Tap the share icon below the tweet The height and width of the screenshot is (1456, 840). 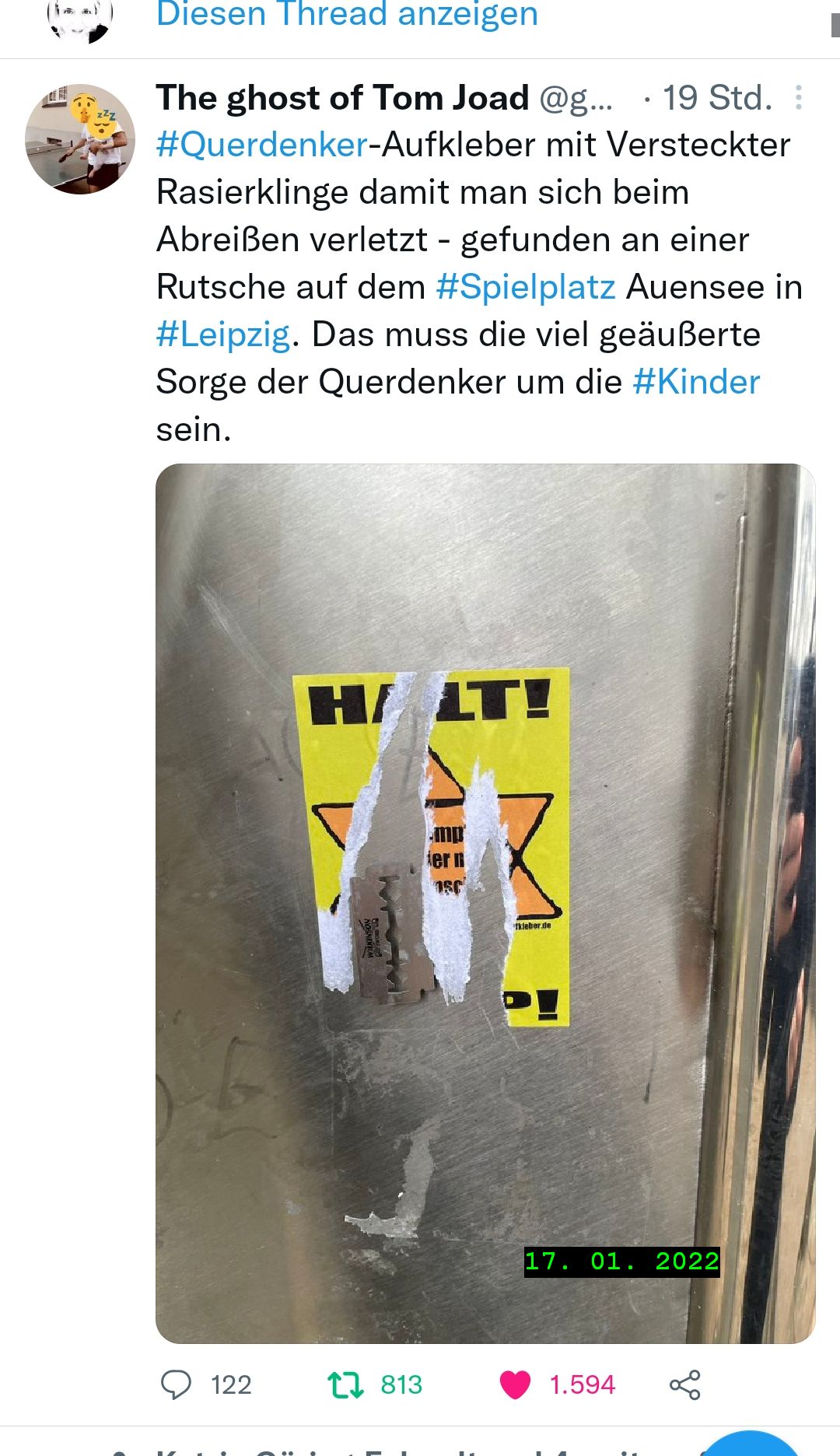pyautogui.click(x=685, y=1384)
